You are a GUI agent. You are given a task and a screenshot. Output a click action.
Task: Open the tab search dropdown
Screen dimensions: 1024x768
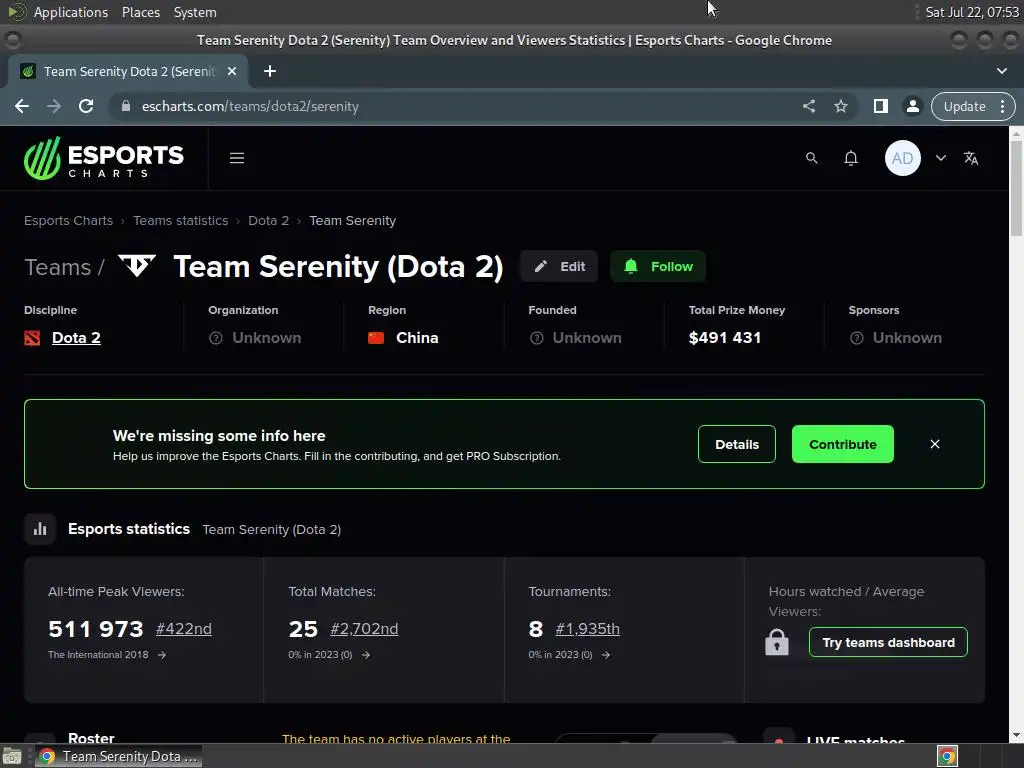(x=1002, y=71)
